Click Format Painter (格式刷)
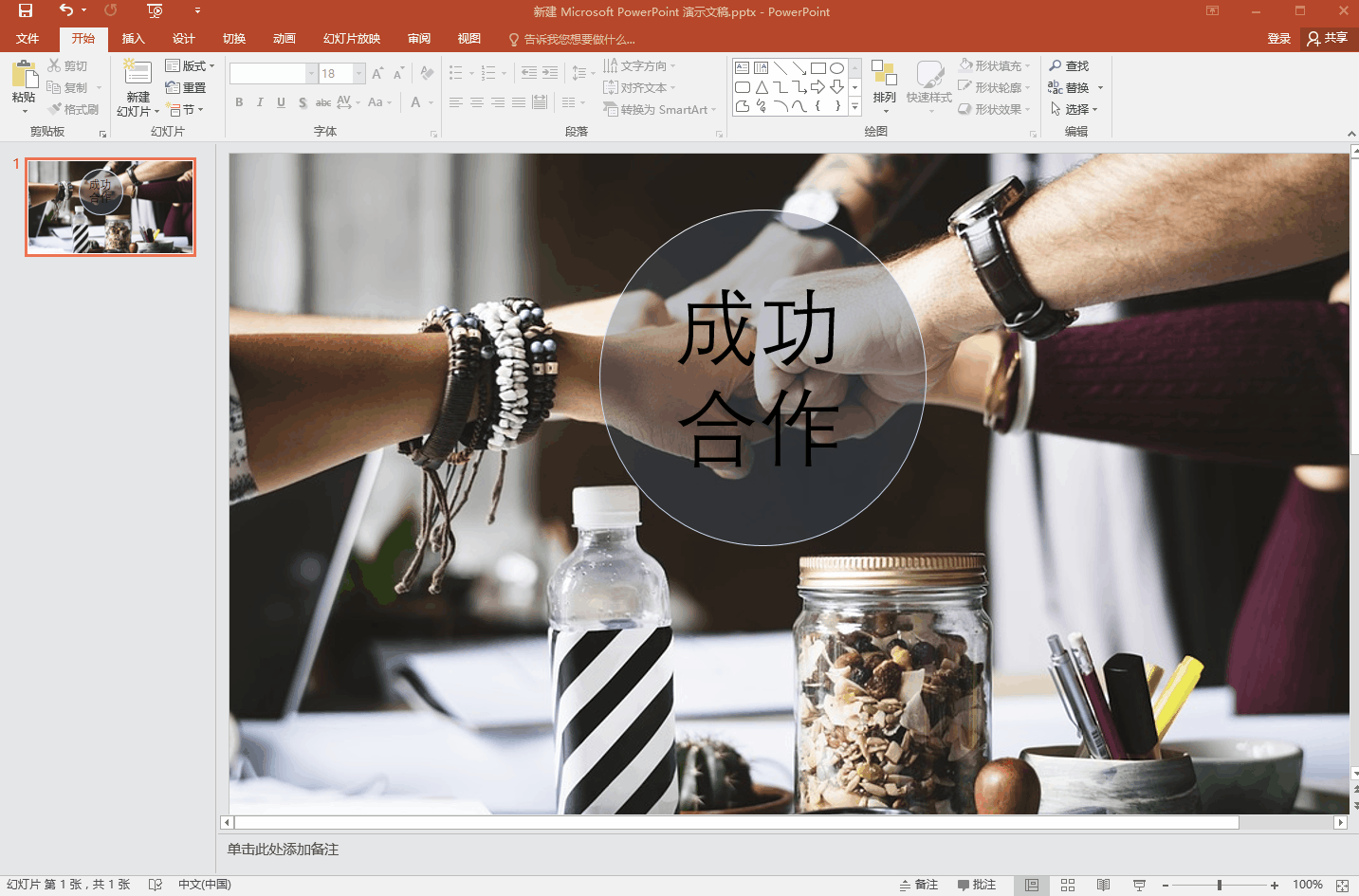 [73, 109]
